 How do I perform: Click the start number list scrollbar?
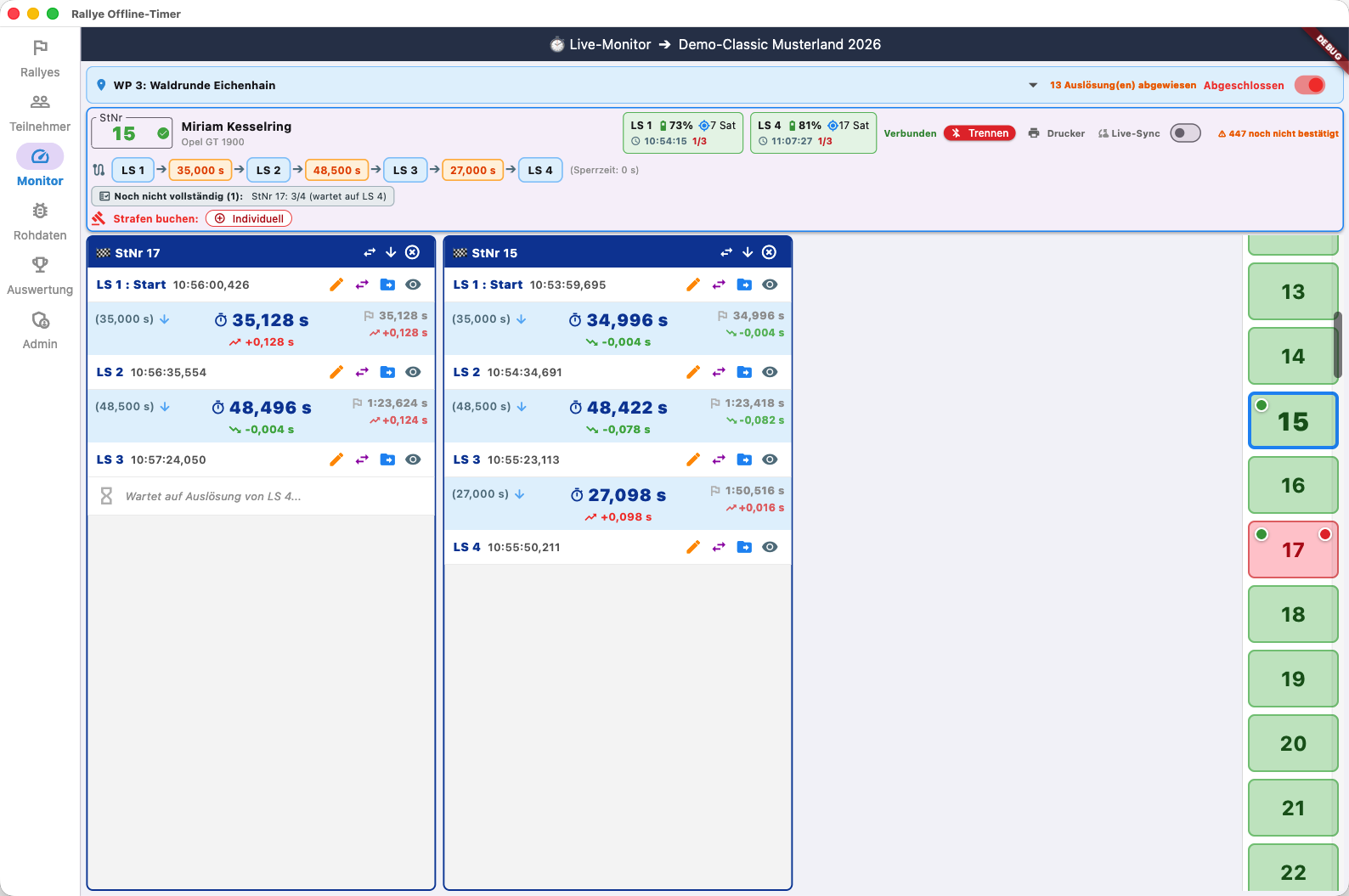tap(1337, 345)
